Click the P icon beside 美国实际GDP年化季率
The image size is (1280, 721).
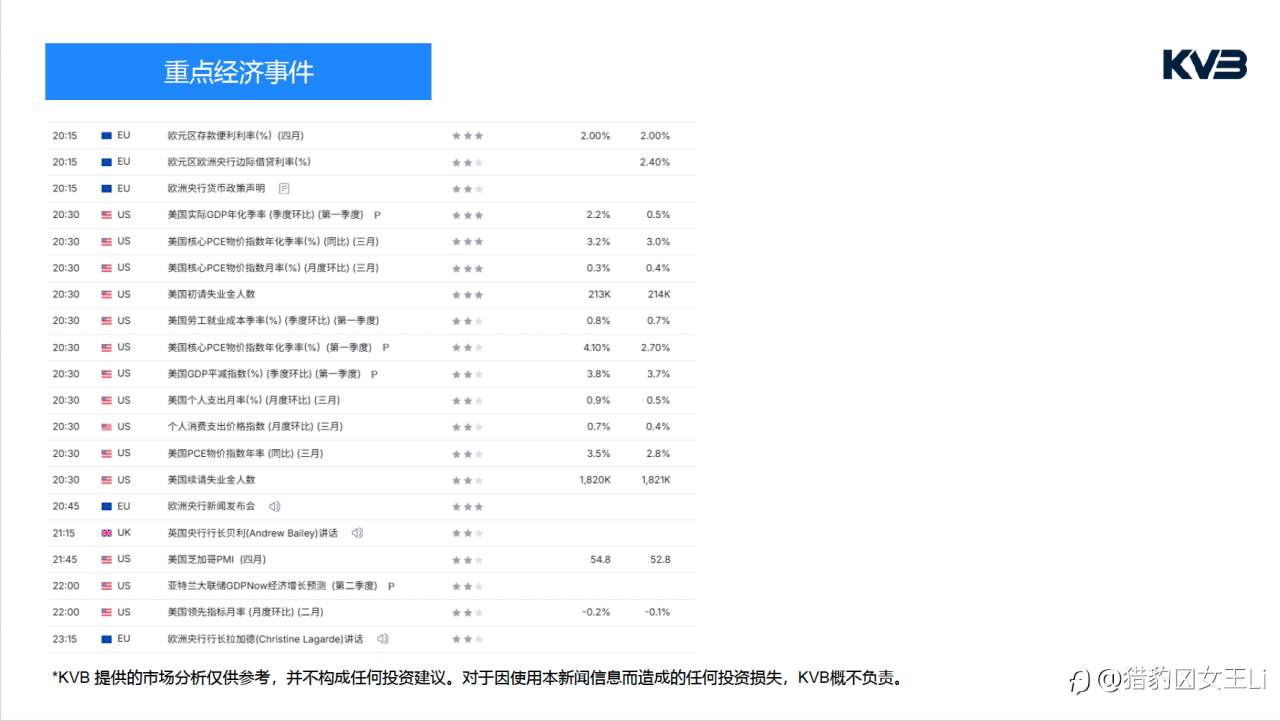pos(377,215)
